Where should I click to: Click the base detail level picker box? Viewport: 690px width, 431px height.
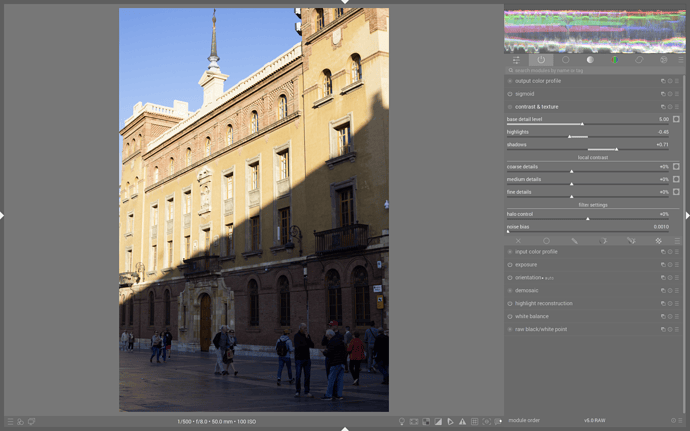click(x=676, y=119)
